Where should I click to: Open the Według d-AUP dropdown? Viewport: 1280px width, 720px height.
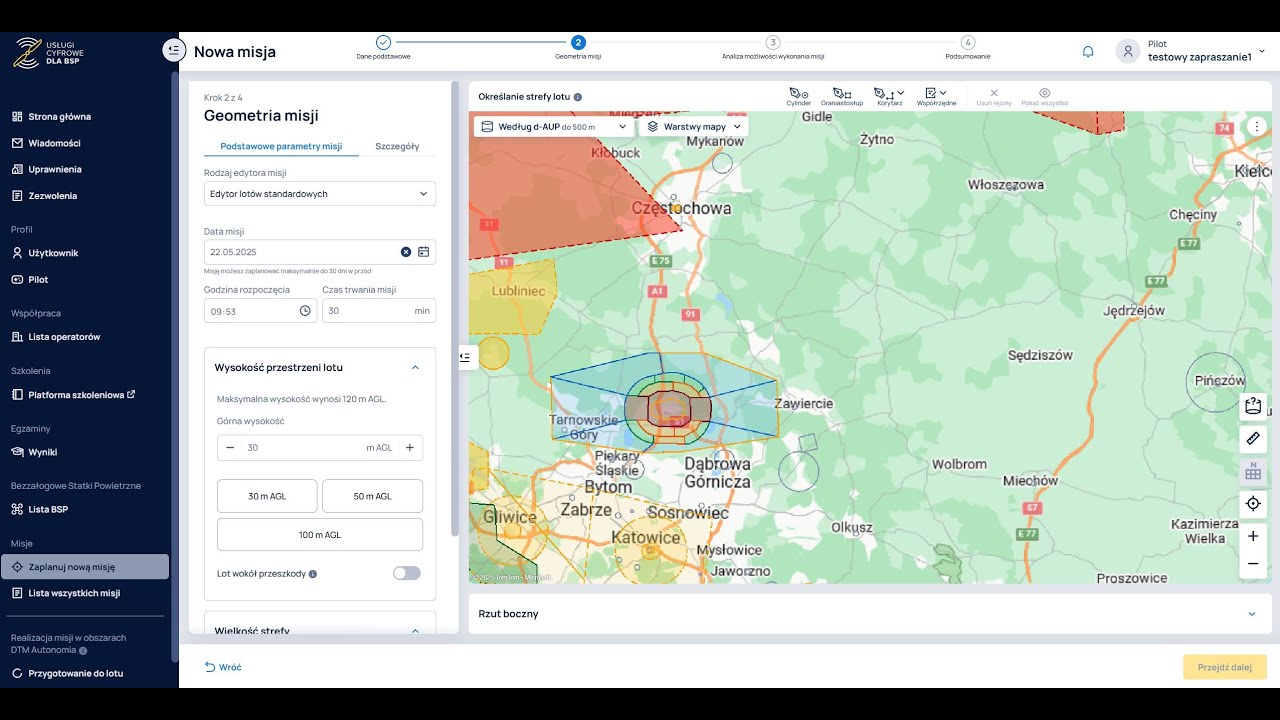pos(553,127)
